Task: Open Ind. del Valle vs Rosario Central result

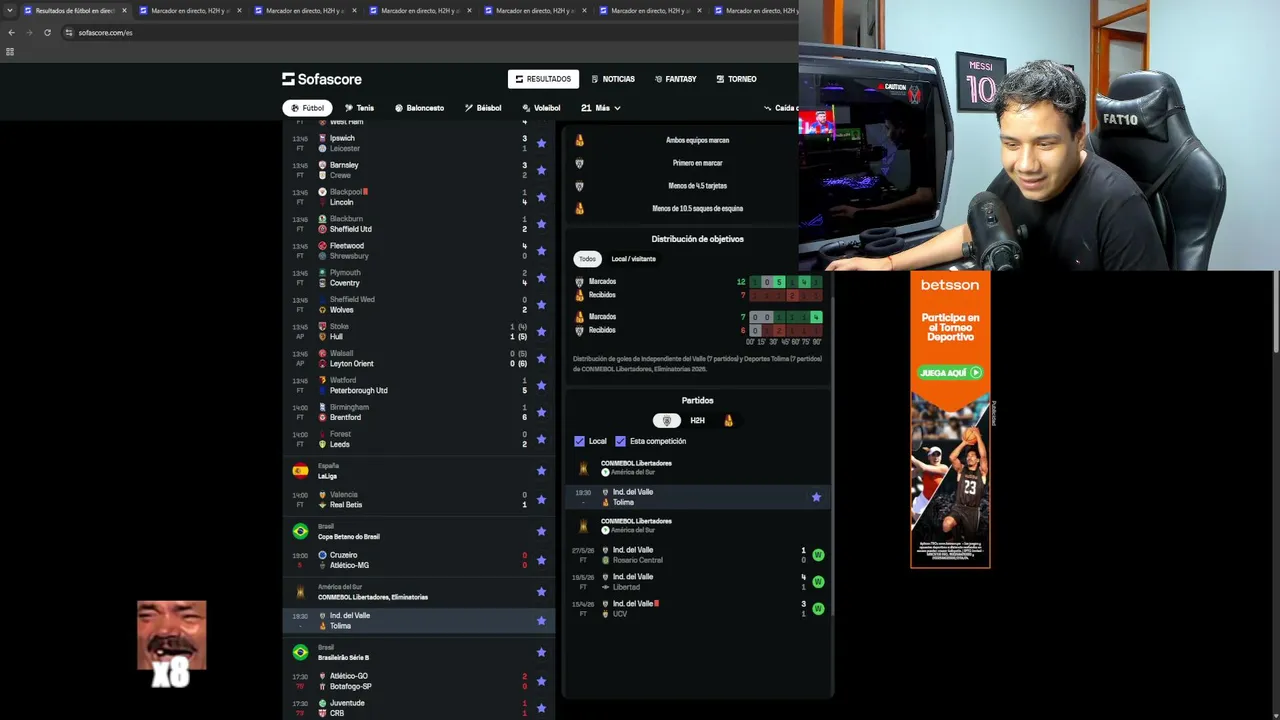Action: tap(698, 555)
